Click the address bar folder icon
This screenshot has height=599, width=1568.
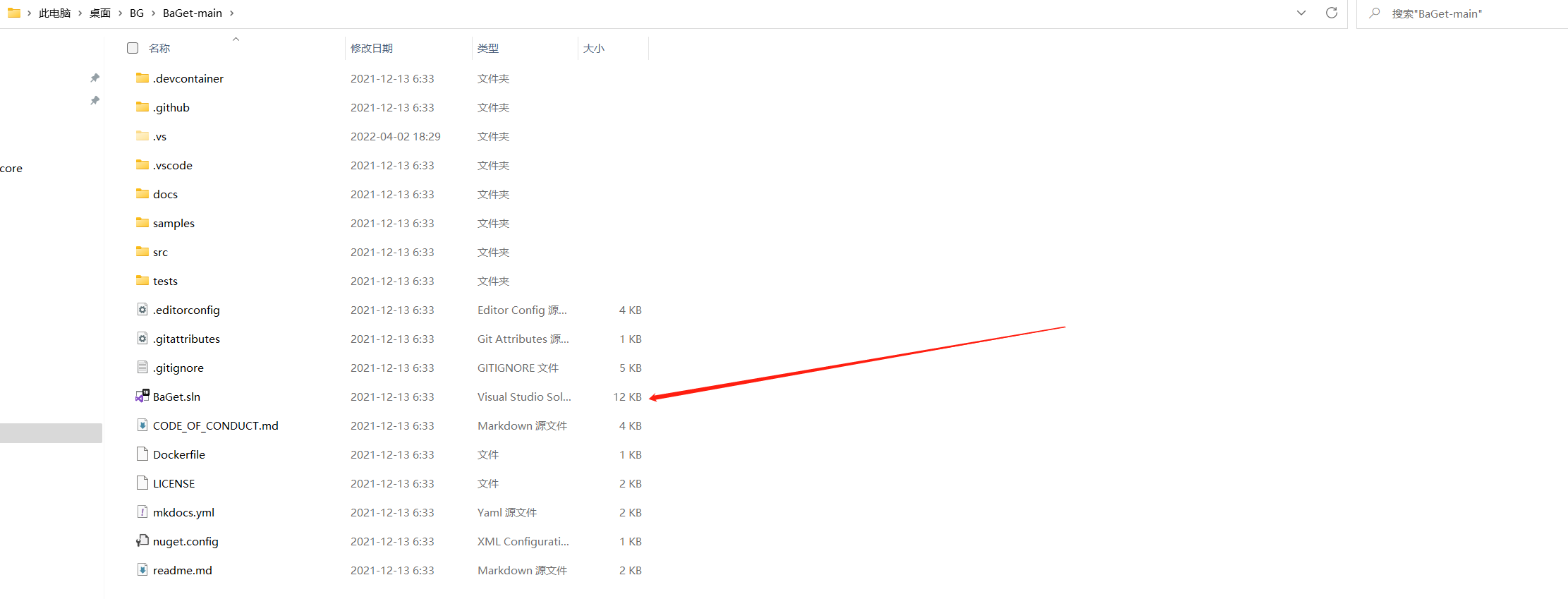point(13,13)
